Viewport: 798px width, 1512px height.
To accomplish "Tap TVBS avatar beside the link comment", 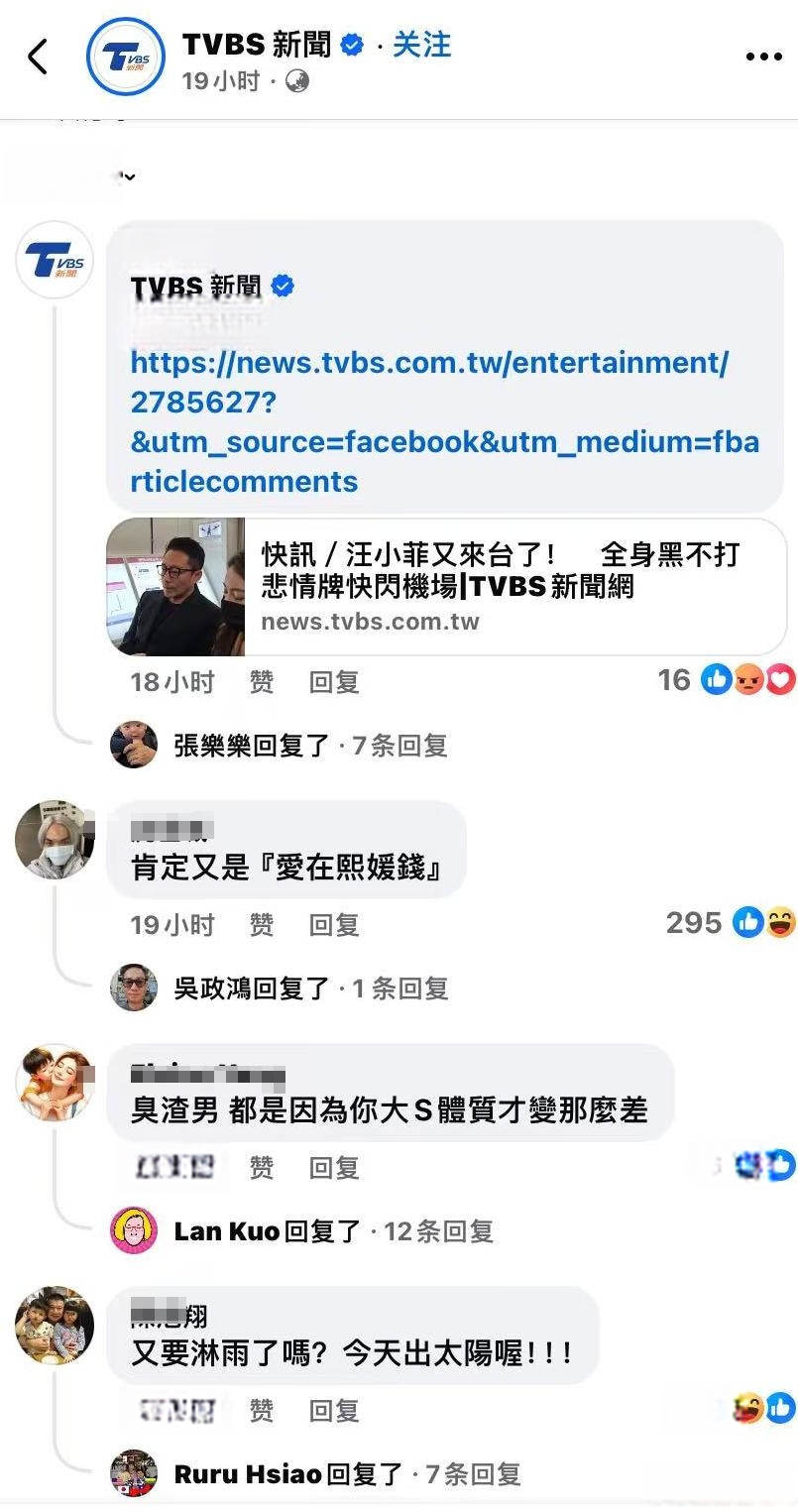I will tap(56, 262).
